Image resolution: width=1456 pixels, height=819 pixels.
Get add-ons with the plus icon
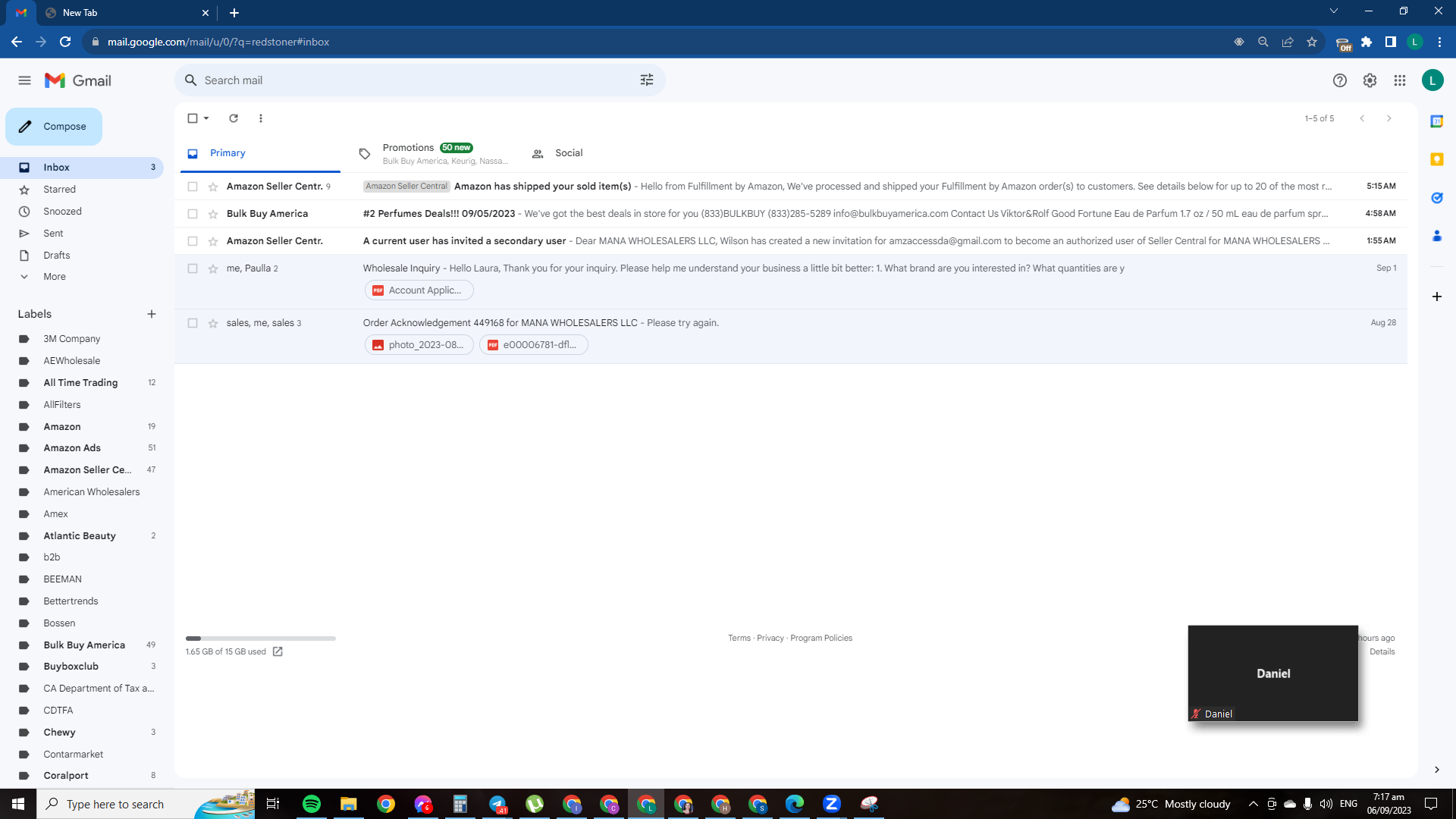point(1437,297)
